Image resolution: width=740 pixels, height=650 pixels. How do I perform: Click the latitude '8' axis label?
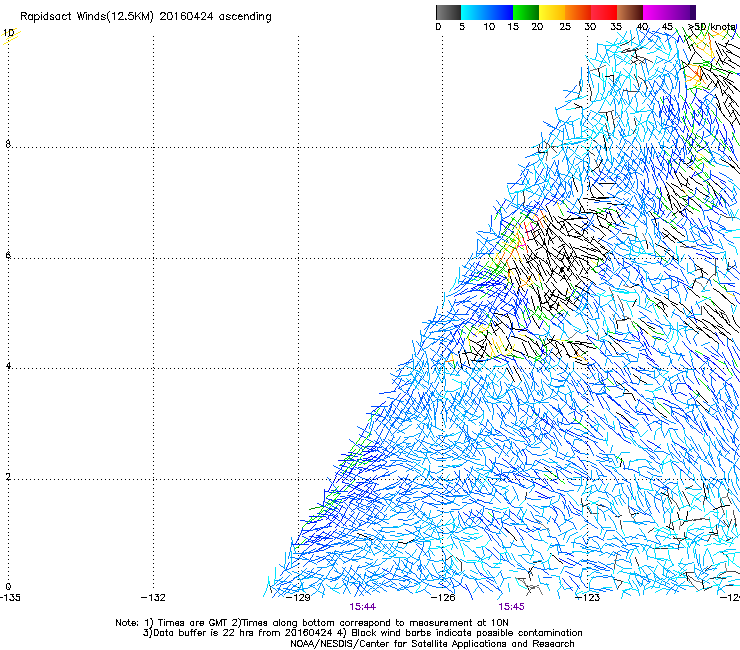pos(8,144)
